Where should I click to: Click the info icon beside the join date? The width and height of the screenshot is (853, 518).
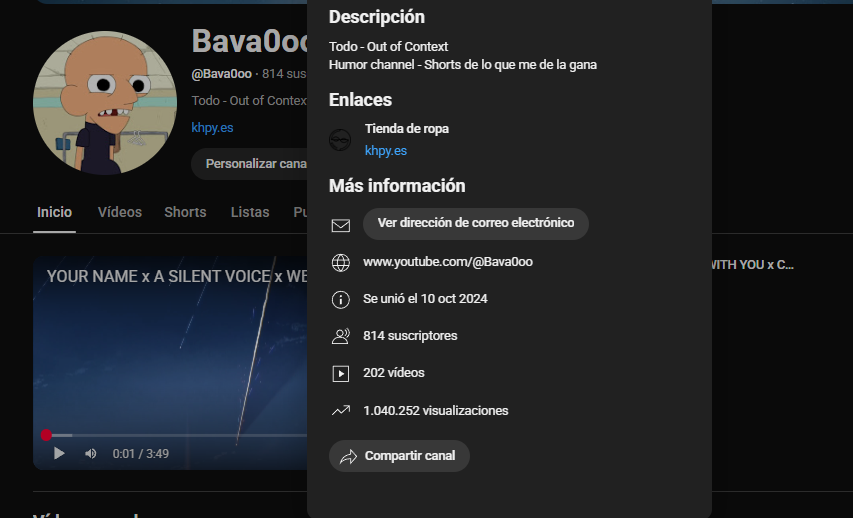click(341, 299)
